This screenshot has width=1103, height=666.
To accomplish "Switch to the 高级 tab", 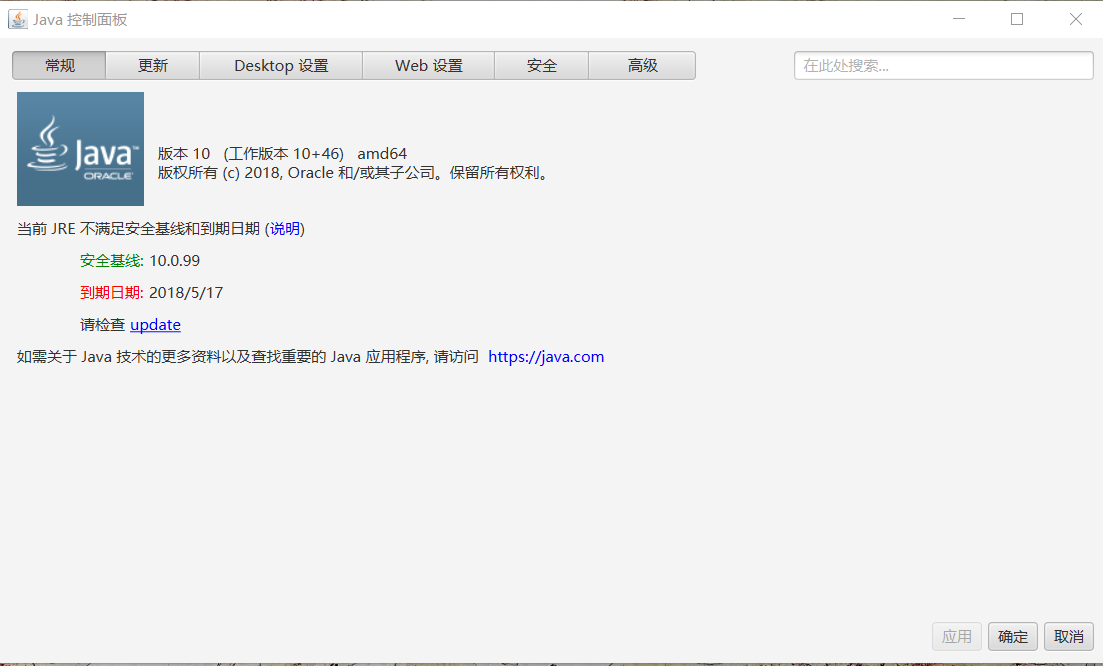I will [642, 65].
